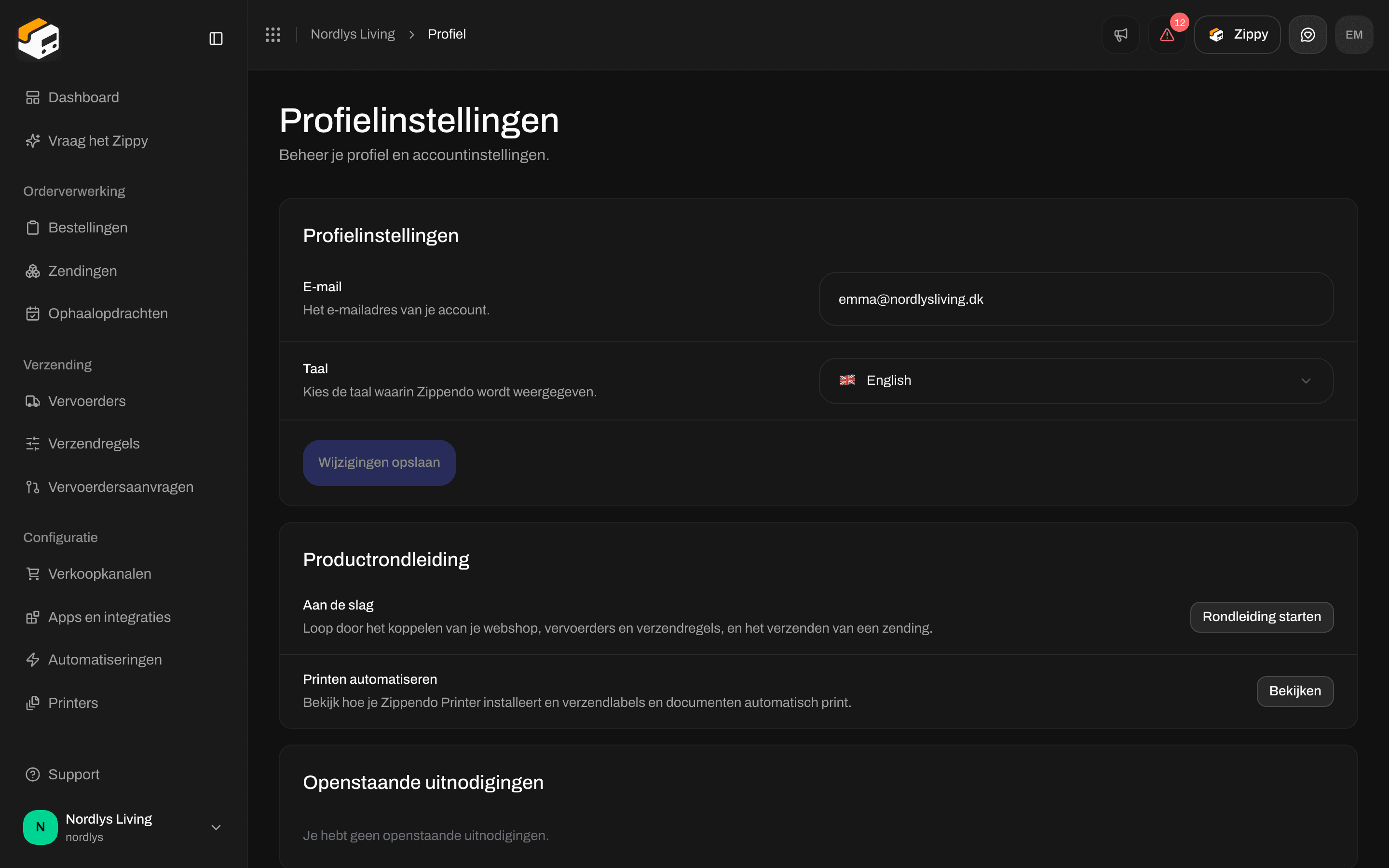This screenshot has width=1389, height=868.
Task: Click the Verkoopkanalen cart icon
Action: coord(33,573)
